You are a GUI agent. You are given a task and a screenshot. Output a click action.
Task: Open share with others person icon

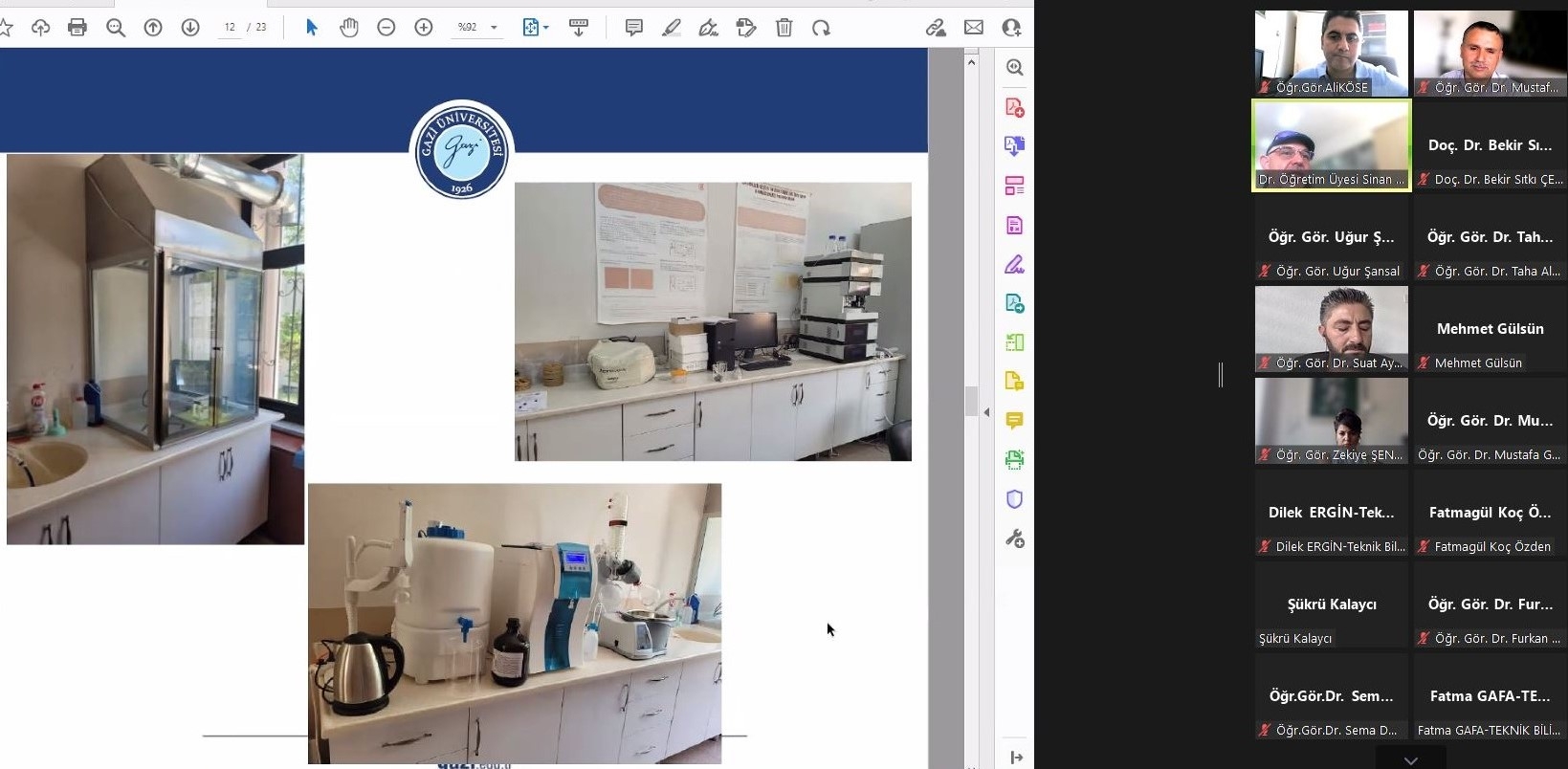[x=1011, y=28]
